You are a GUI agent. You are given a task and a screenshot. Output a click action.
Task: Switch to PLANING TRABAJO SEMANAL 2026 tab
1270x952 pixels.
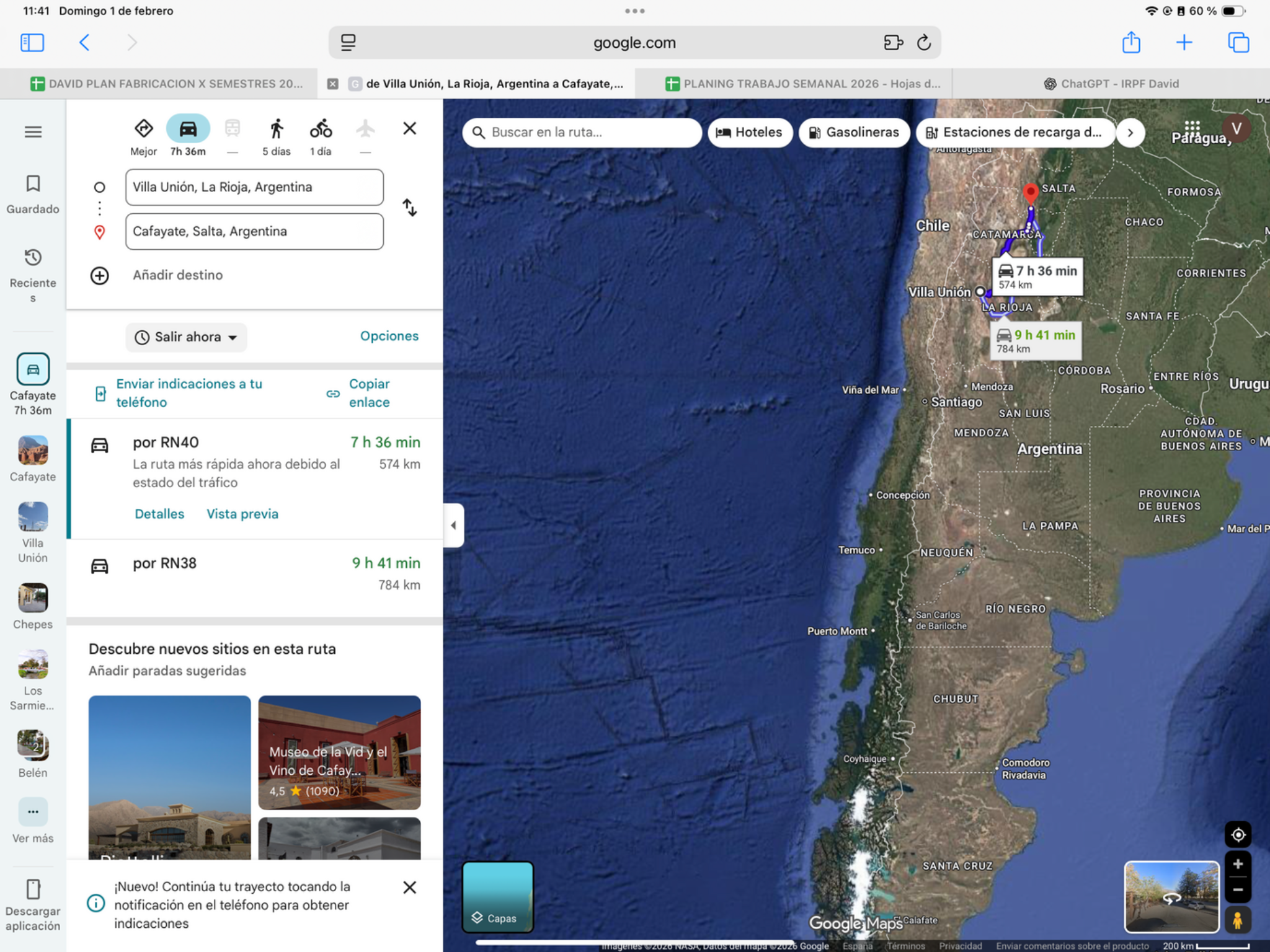click(803, 84)
